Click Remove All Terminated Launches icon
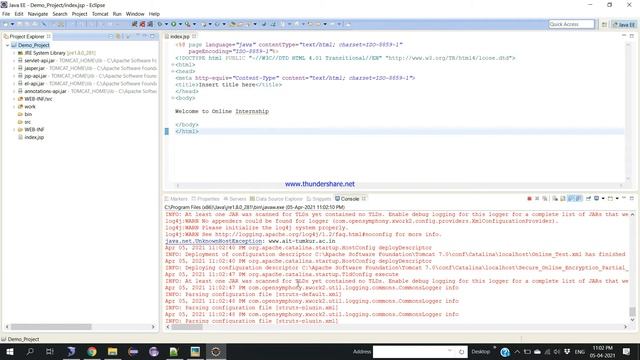The width and height of the screenshot is (640, 360). click(x=544, y=198)
